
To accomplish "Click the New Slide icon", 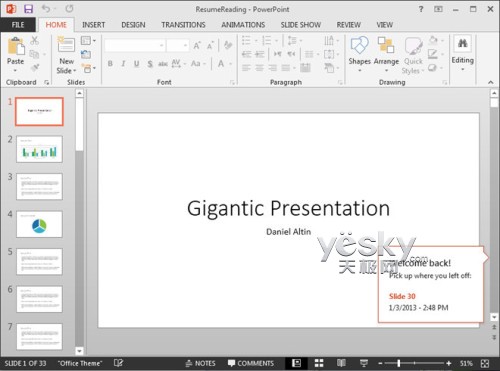I will (66, 45).
